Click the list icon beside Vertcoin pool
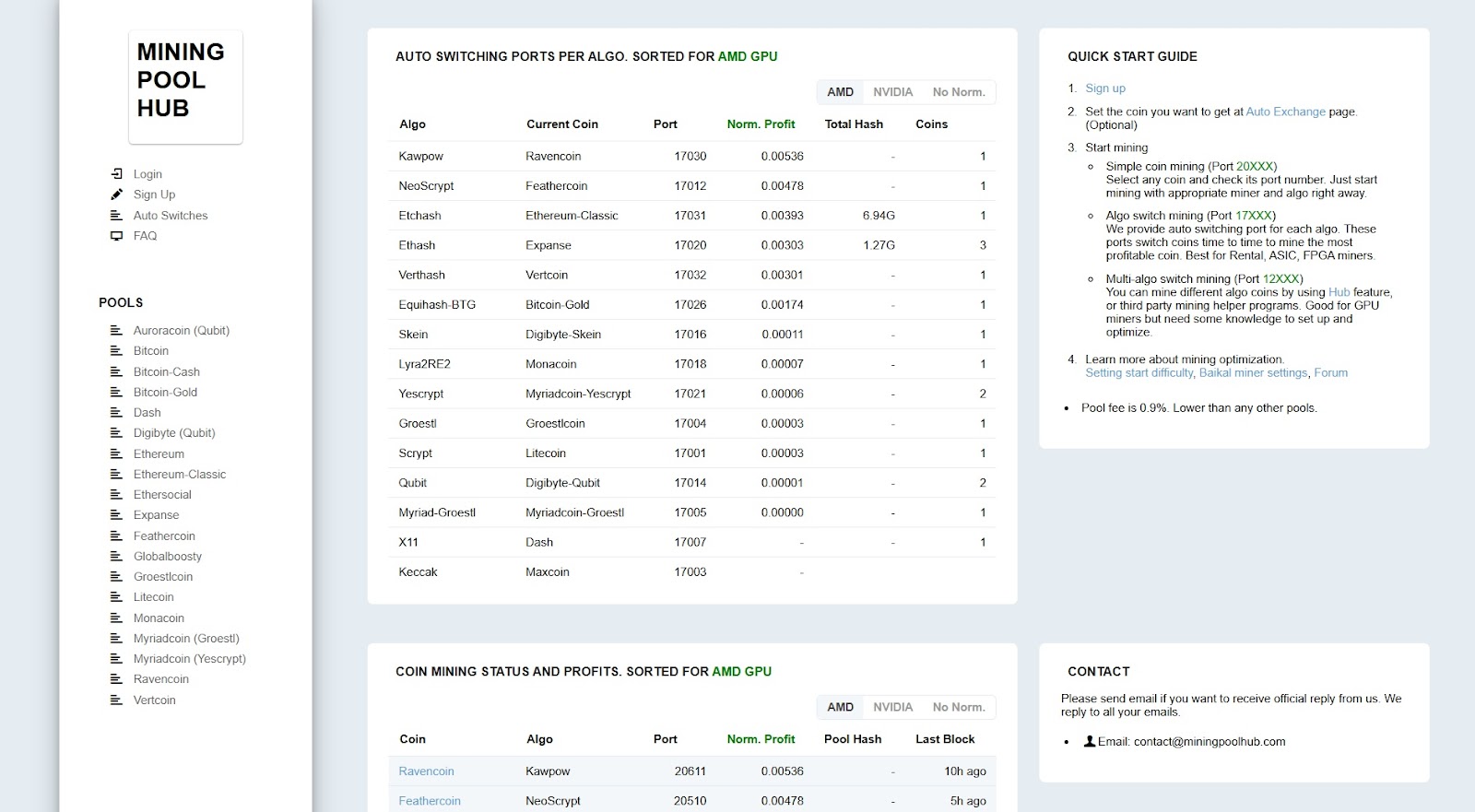 pos(116,700)
